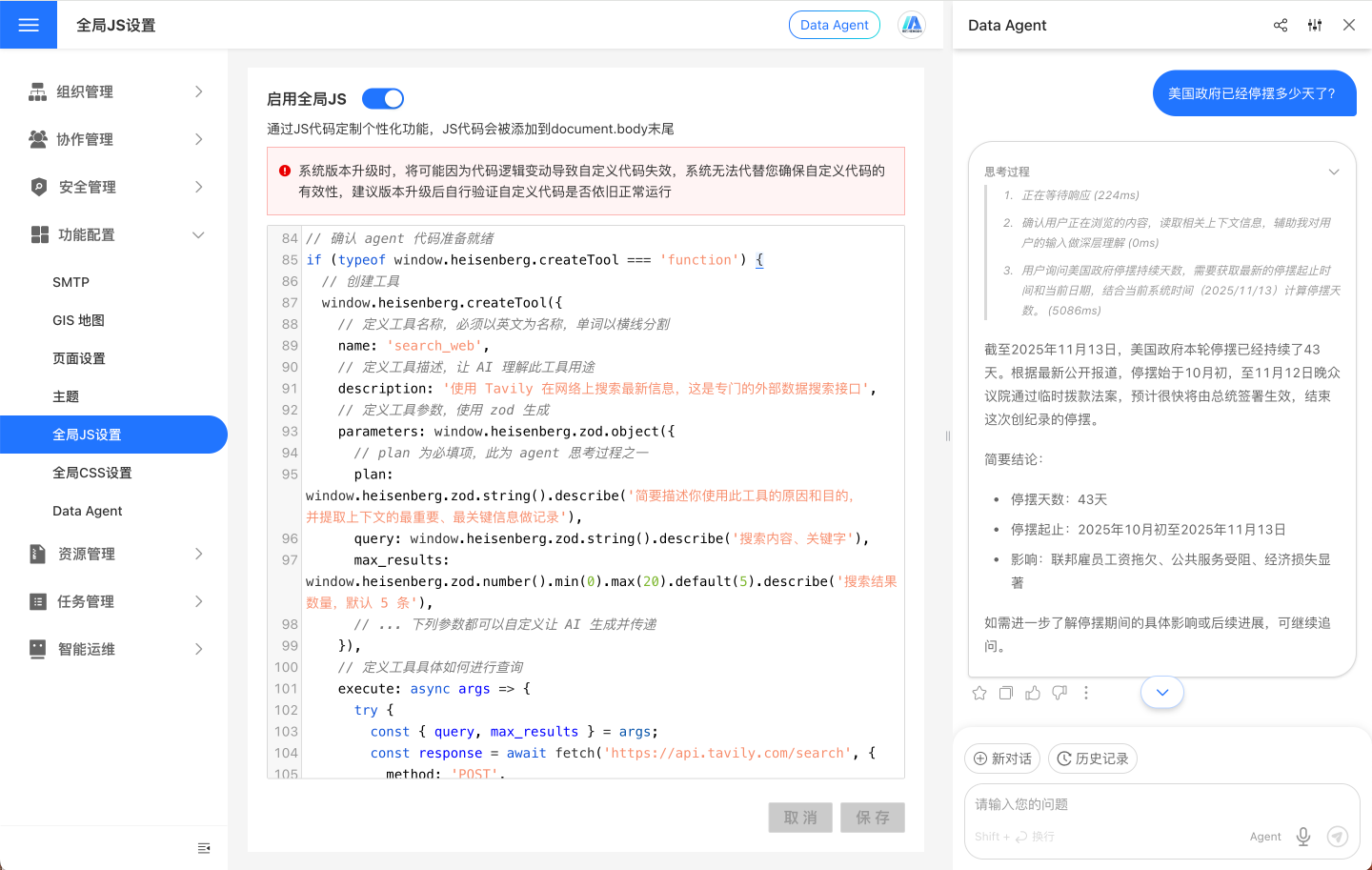1372x870 pixels.
Task: Give a thumbs up to the answer
Action: click(1033, 693)
